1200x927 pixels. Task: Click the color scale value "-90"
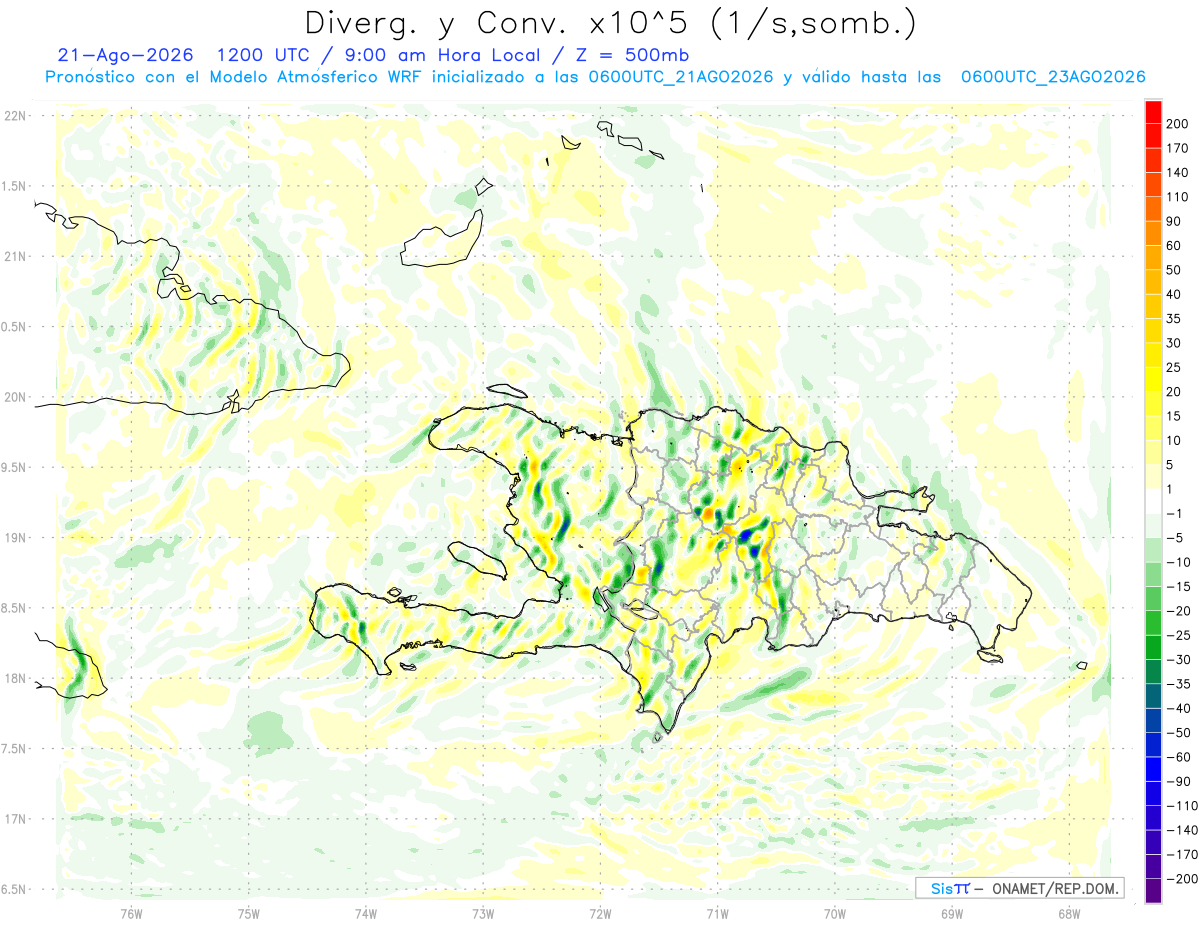coord(1178,781)
